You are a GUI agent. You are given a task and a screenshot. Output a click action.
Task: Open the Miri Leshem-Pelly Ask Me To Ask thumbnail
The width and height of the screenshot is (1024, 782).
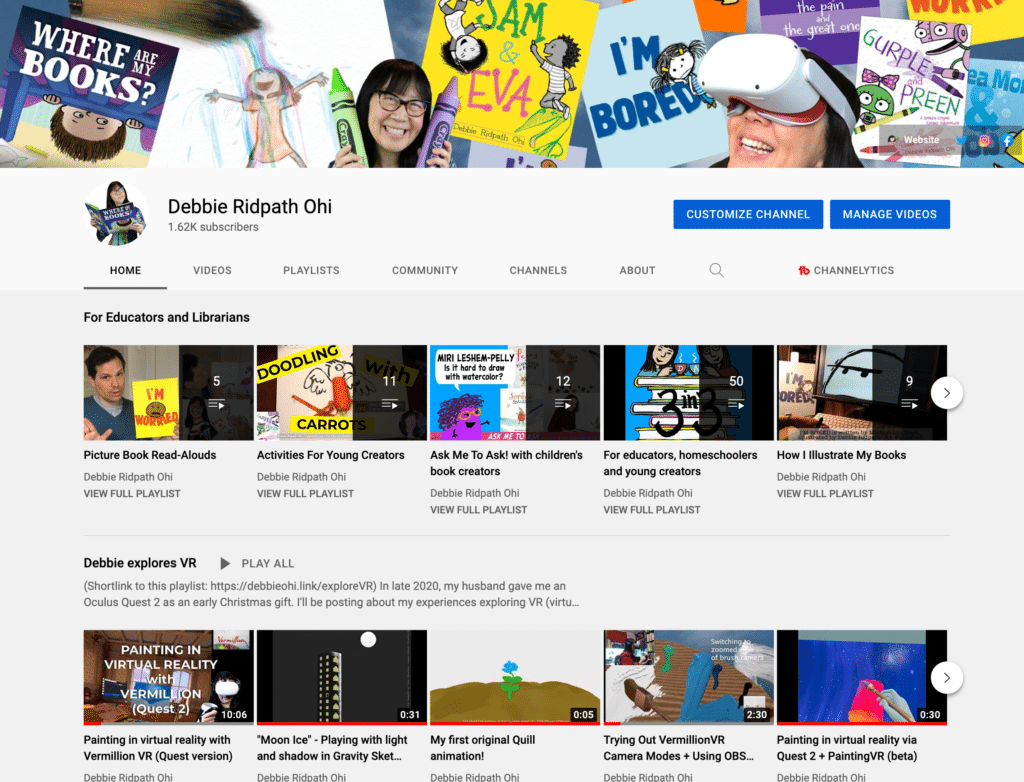pyautogui.click(x=515, y=393)
